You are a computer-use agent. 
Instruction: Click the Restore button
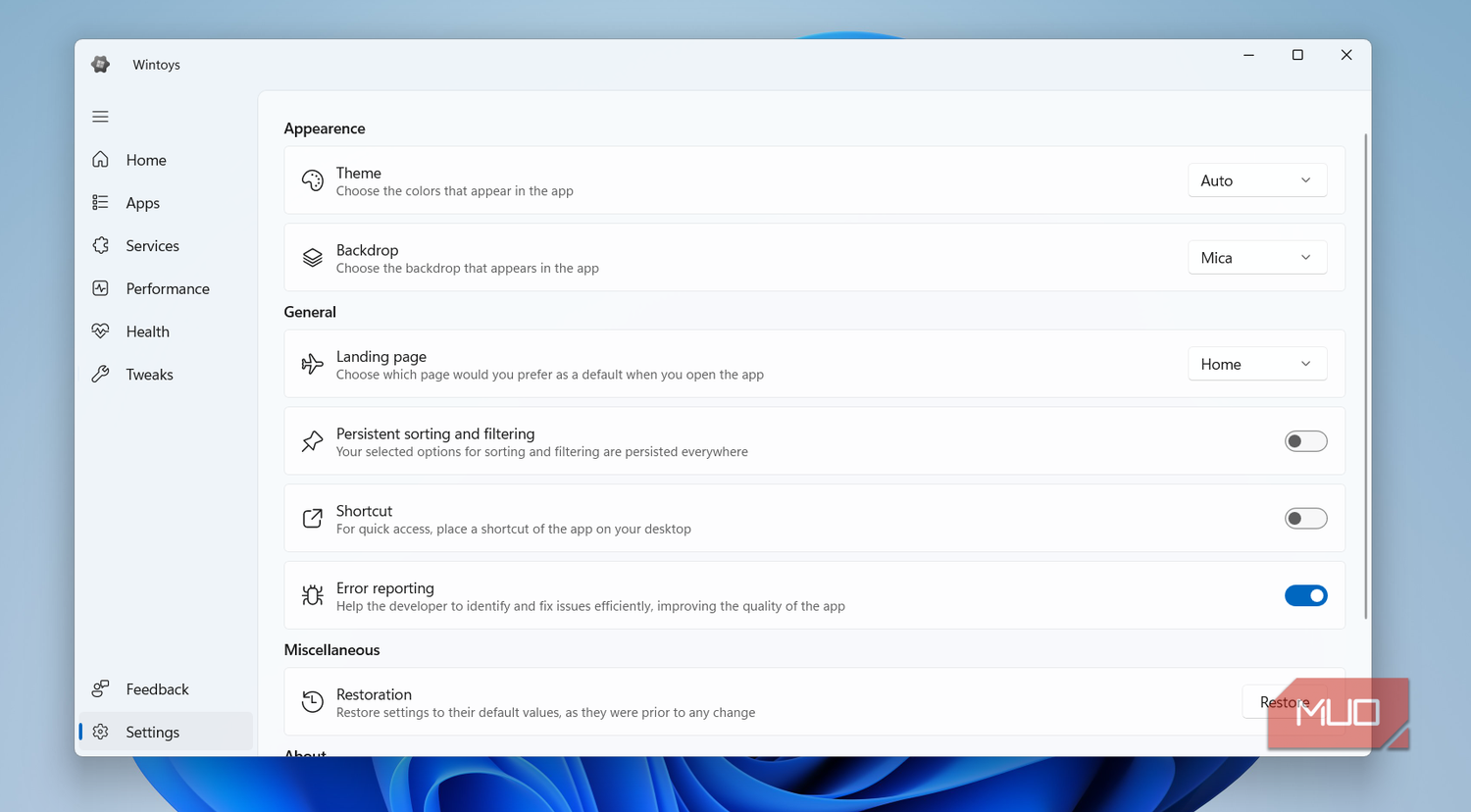(1285, 702)
